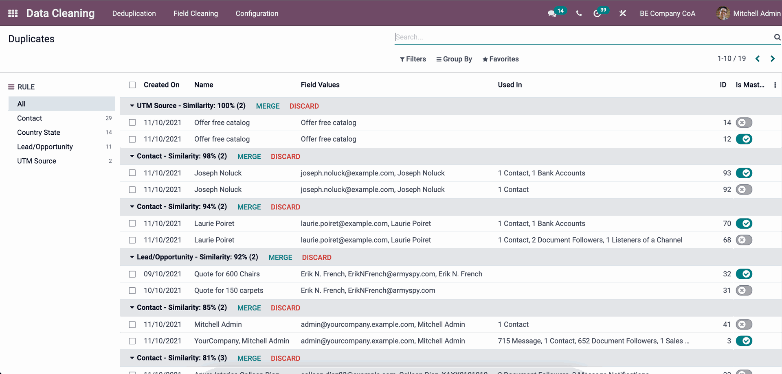This screenshot has width=782, height=374.
Task: Open the Filters dropdown
Action: pos(413,59)
